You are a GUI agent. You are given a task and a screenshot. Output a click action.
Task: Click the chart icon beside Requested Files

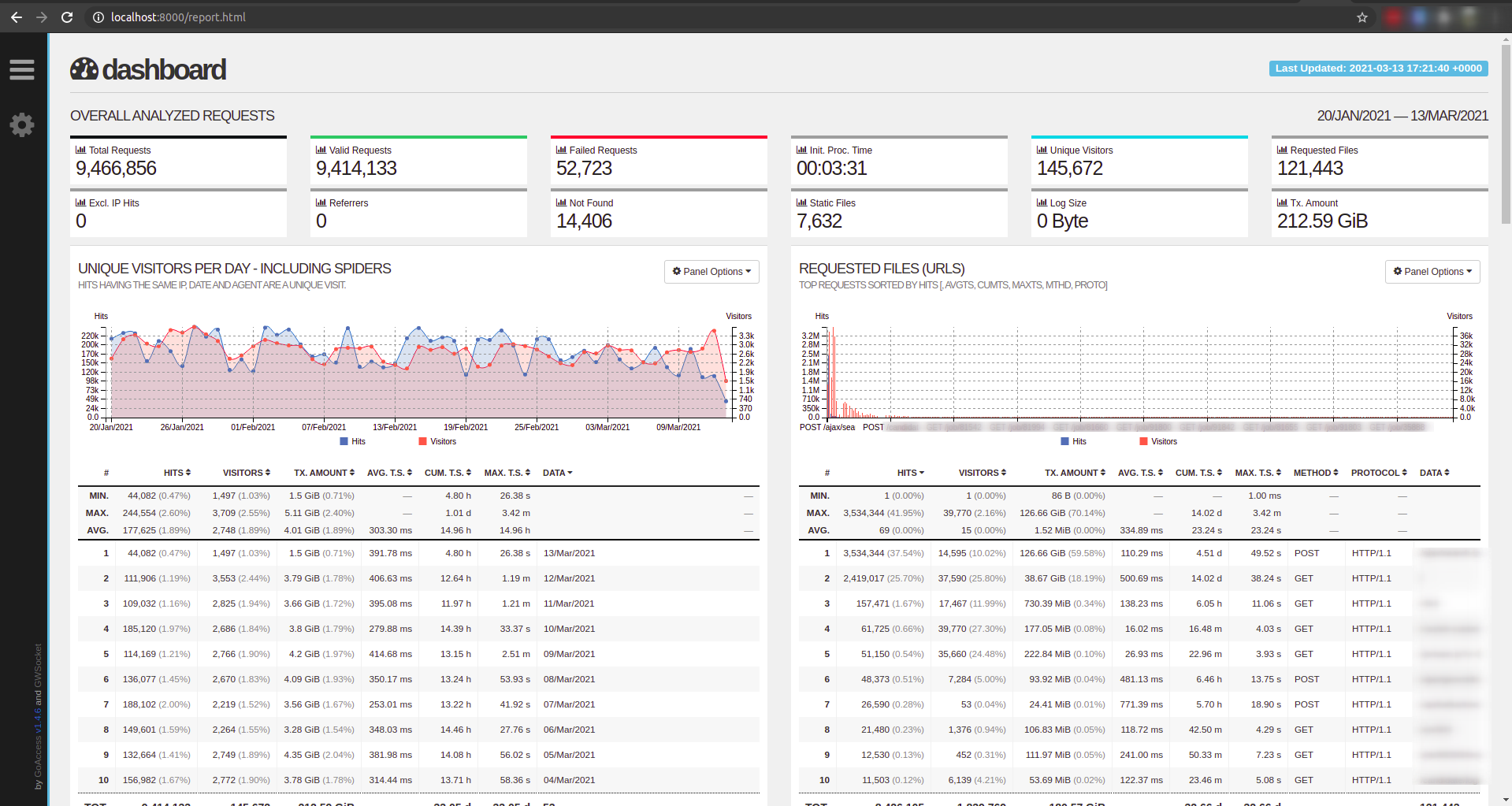(1282, 150)
